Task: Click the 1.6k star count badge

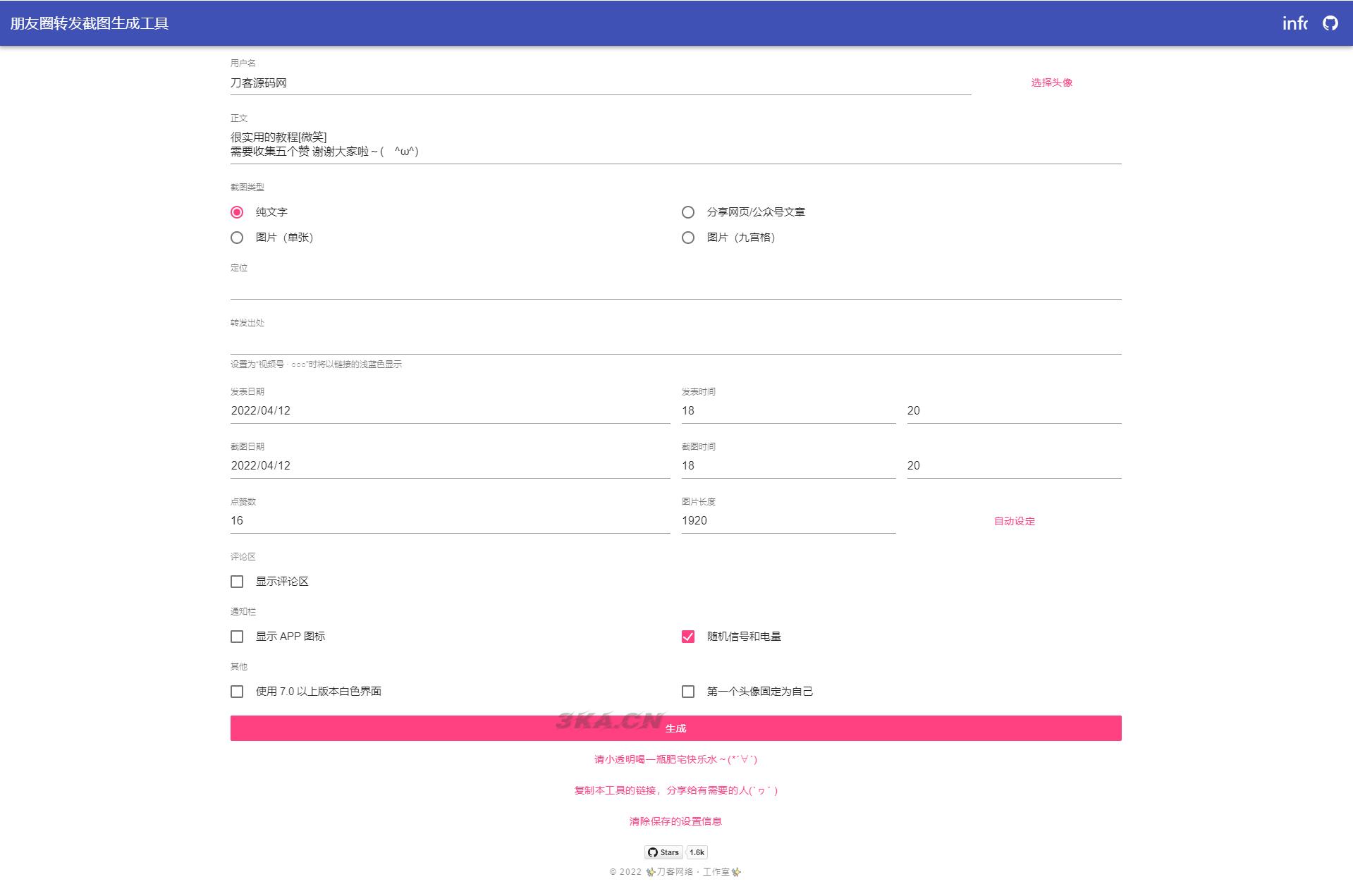Action: pos(697,852)
